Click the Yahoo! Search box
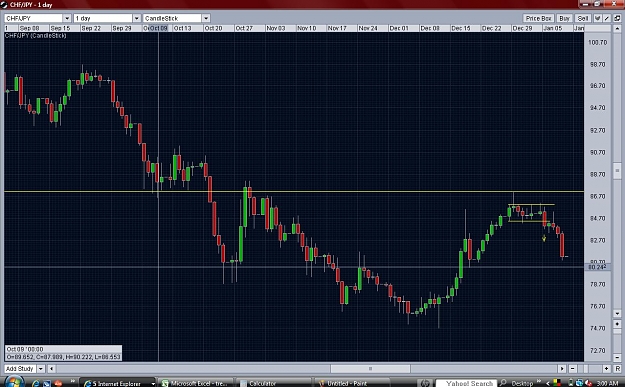 pos(466,383)
